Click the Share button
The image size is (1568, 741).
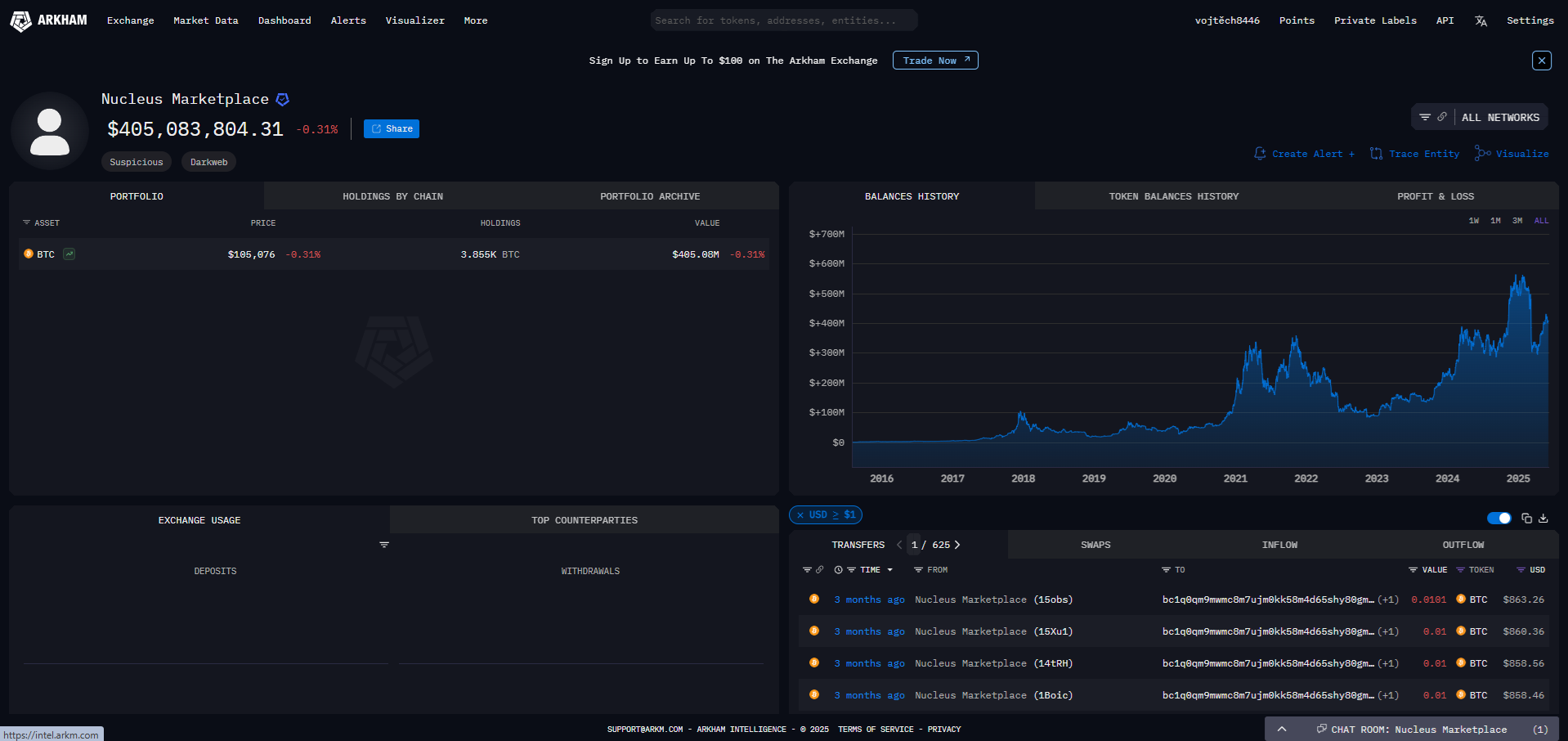tap(392, 129)
